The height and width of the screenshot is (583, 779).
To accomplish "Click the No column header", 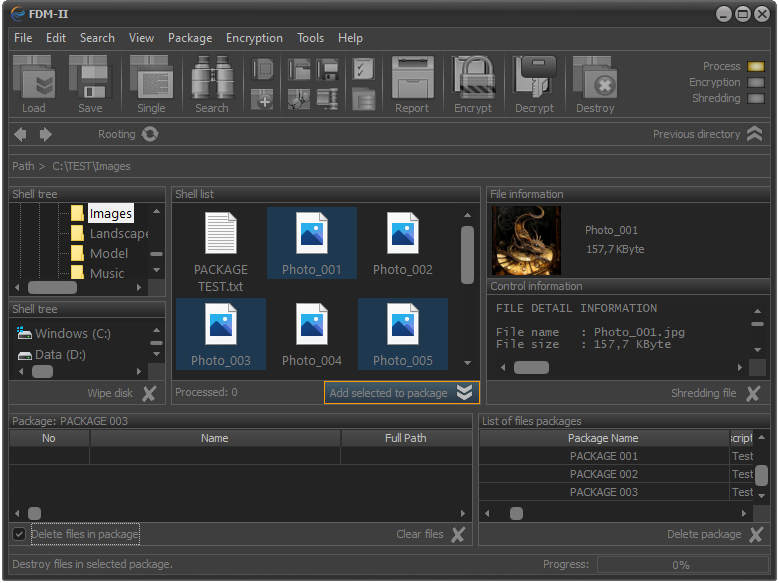I will click(49, 438).
